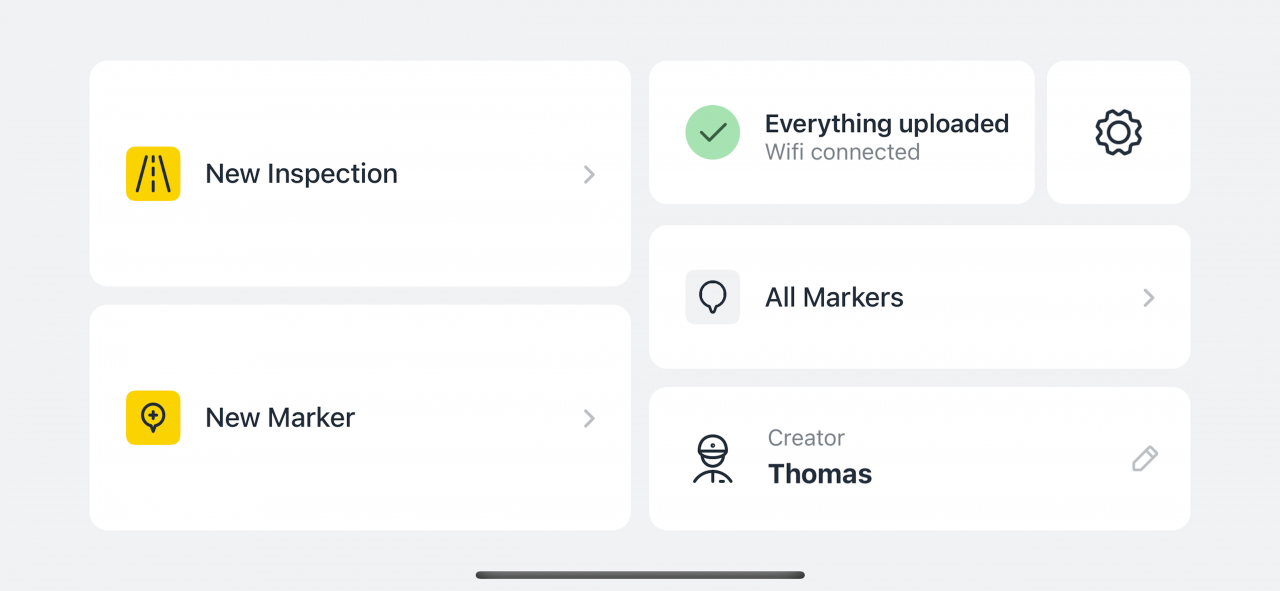1280x591 pixels.
Task: Create a New Marker
Action: click(x=280, y=418)
